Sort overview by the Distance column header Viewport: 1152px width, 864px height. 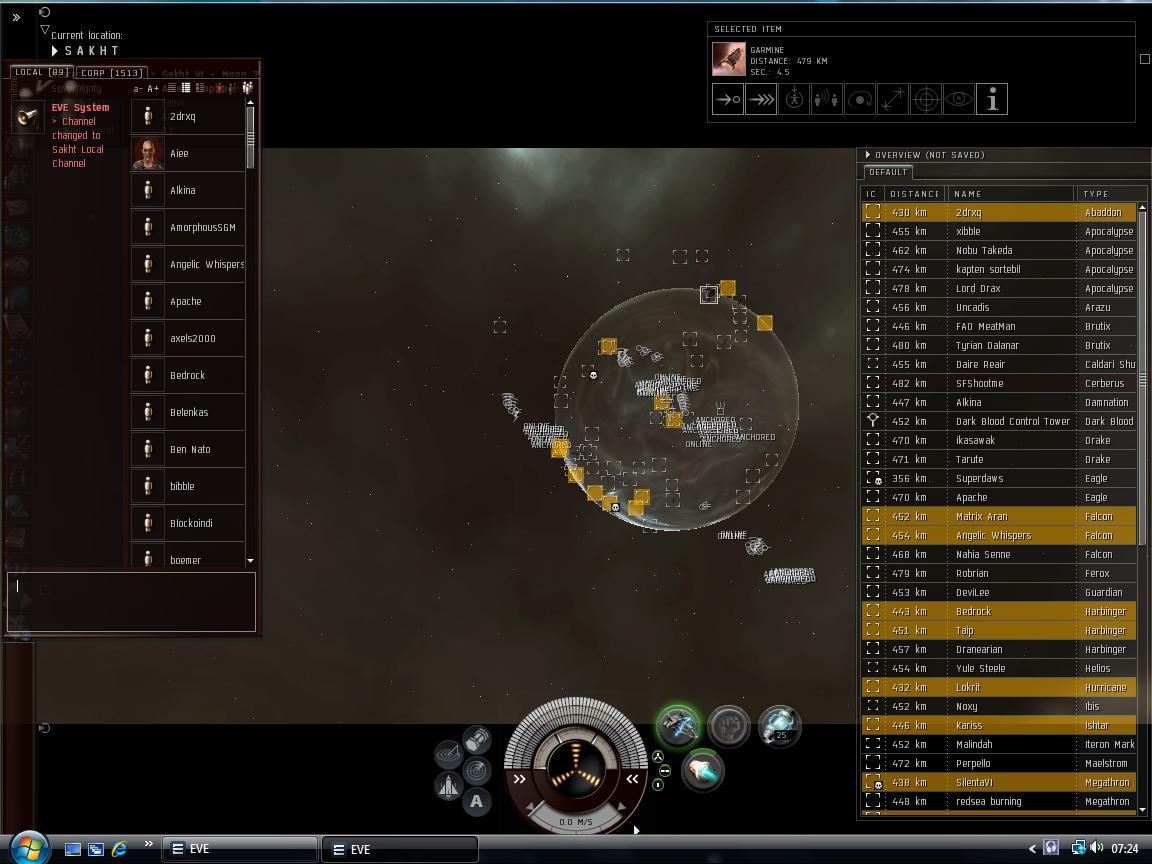click(914, 194)
